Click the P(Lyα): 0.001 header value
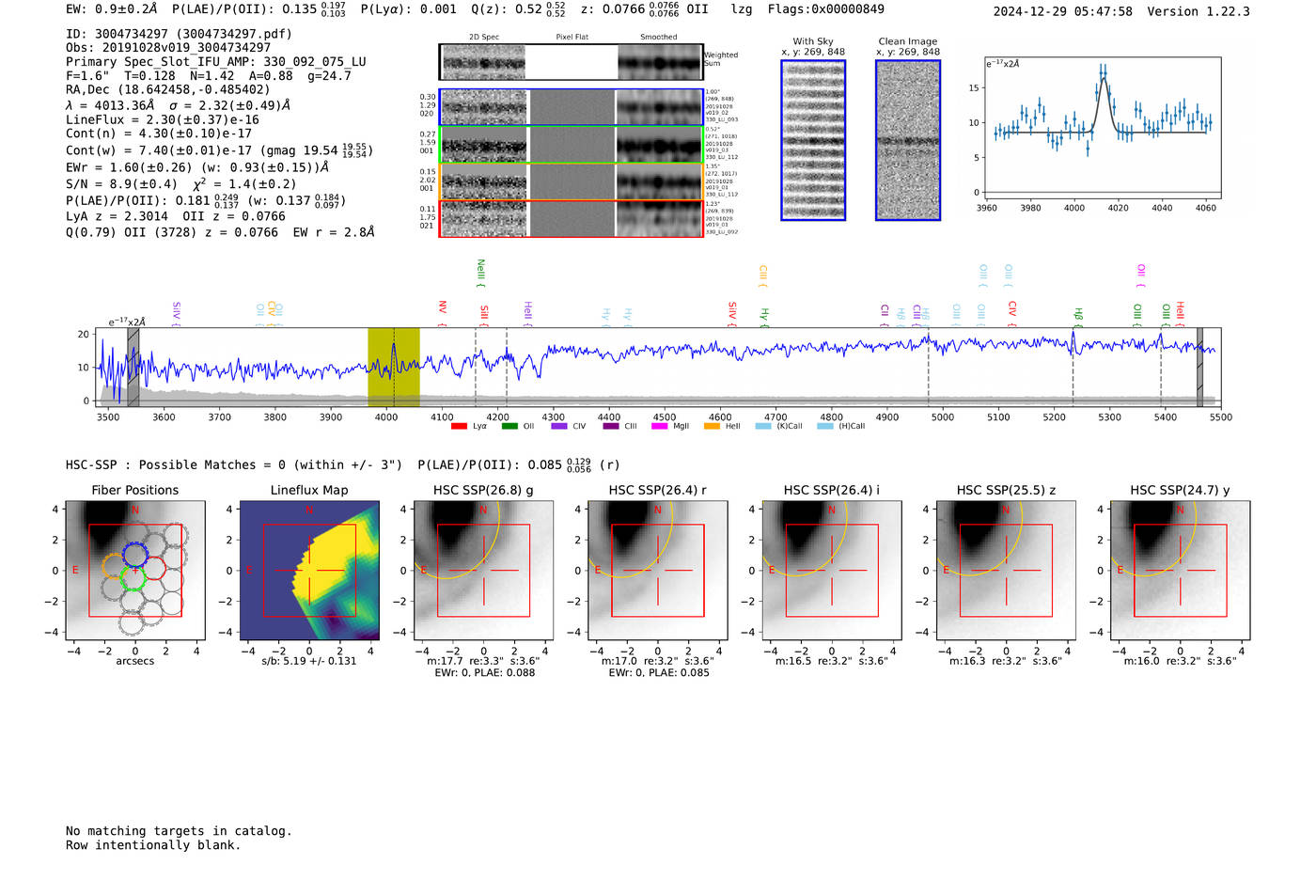This screenshot has width=1316, height=896. pos(408,9)
